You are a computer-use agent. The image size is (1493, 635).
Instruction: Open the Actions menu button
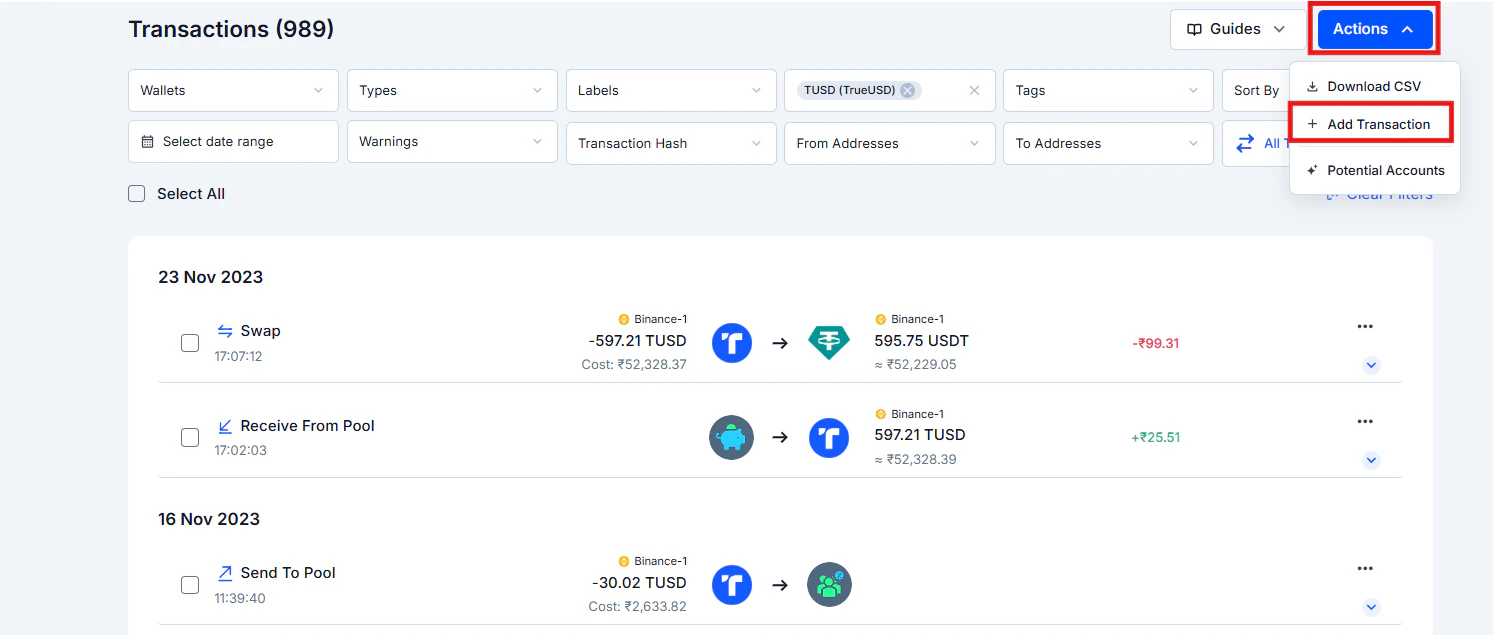click(1375, 29)
